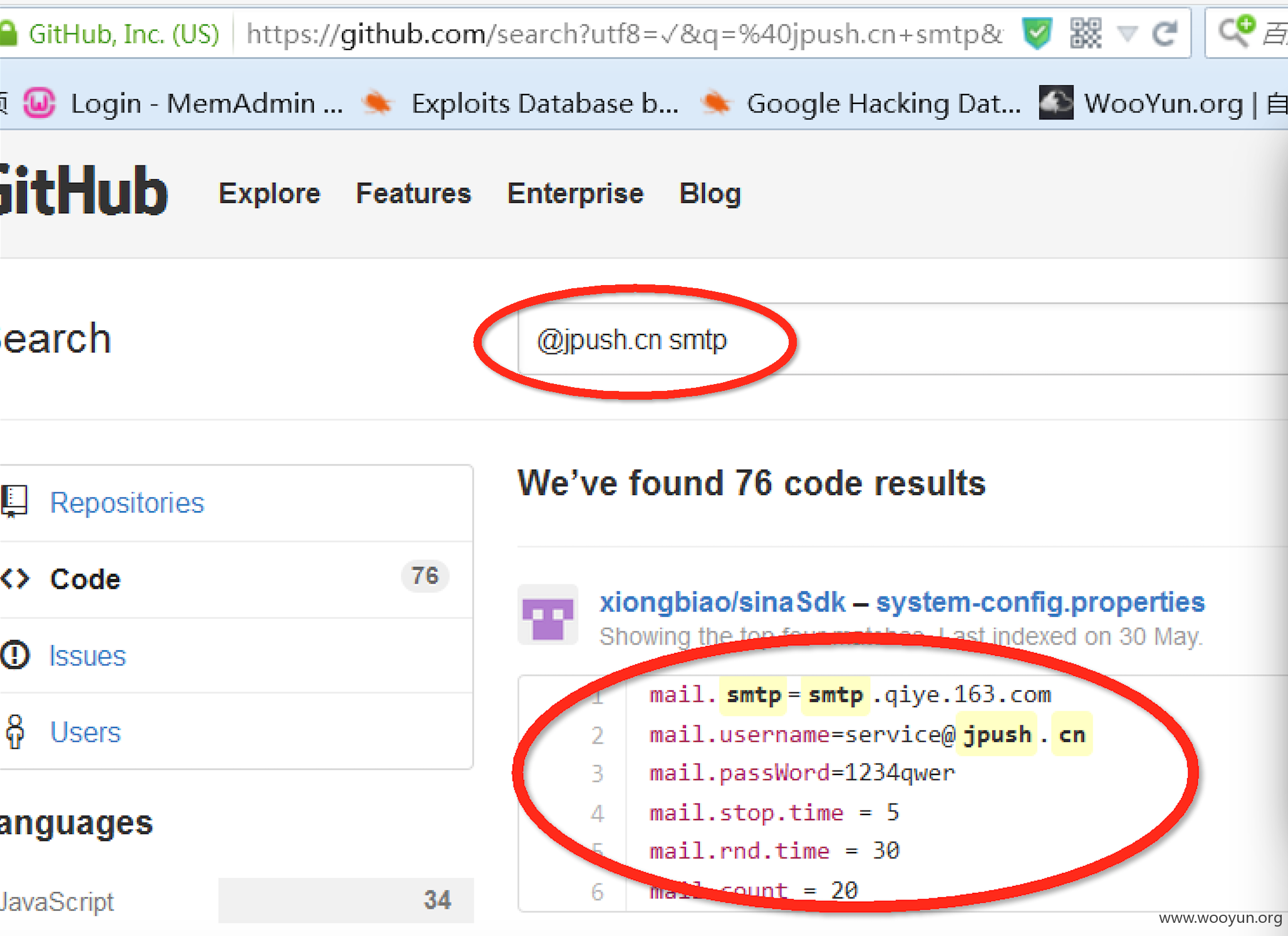Image resolution: width=1288 pixels, height=936 pixels.
Task: Click the 76 count badge next to Code
Action: 425,576
